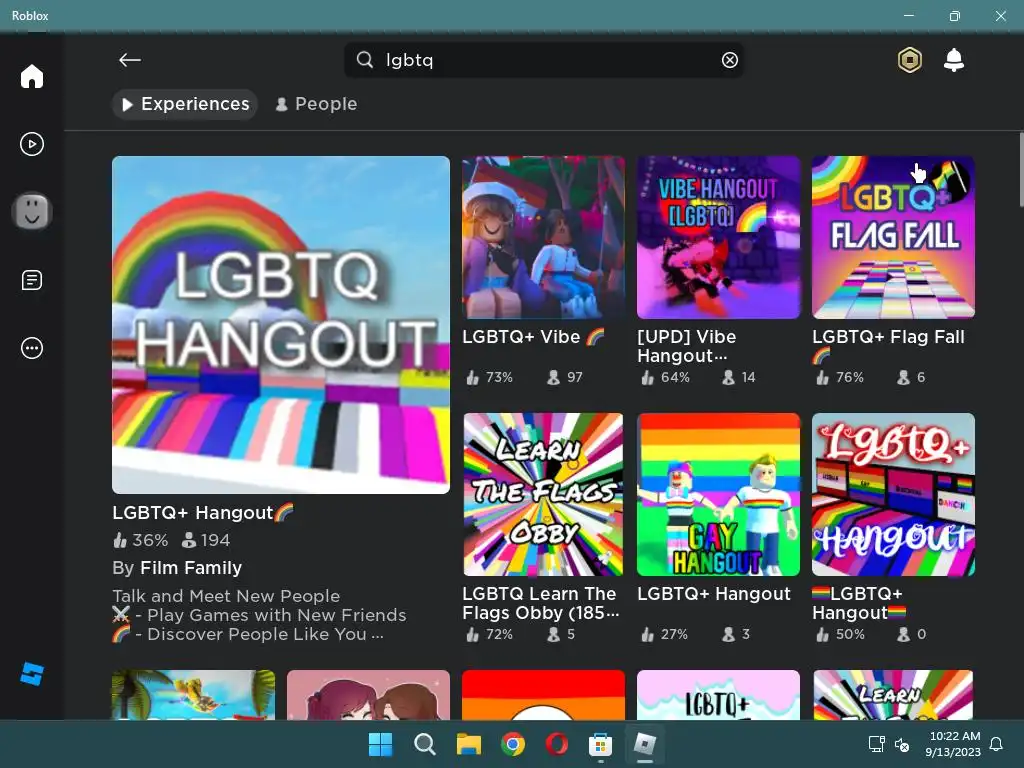This screenshot has height=768, width=1024.
Task: Open the Avatar face icon in sidebar
Action: 31,212
